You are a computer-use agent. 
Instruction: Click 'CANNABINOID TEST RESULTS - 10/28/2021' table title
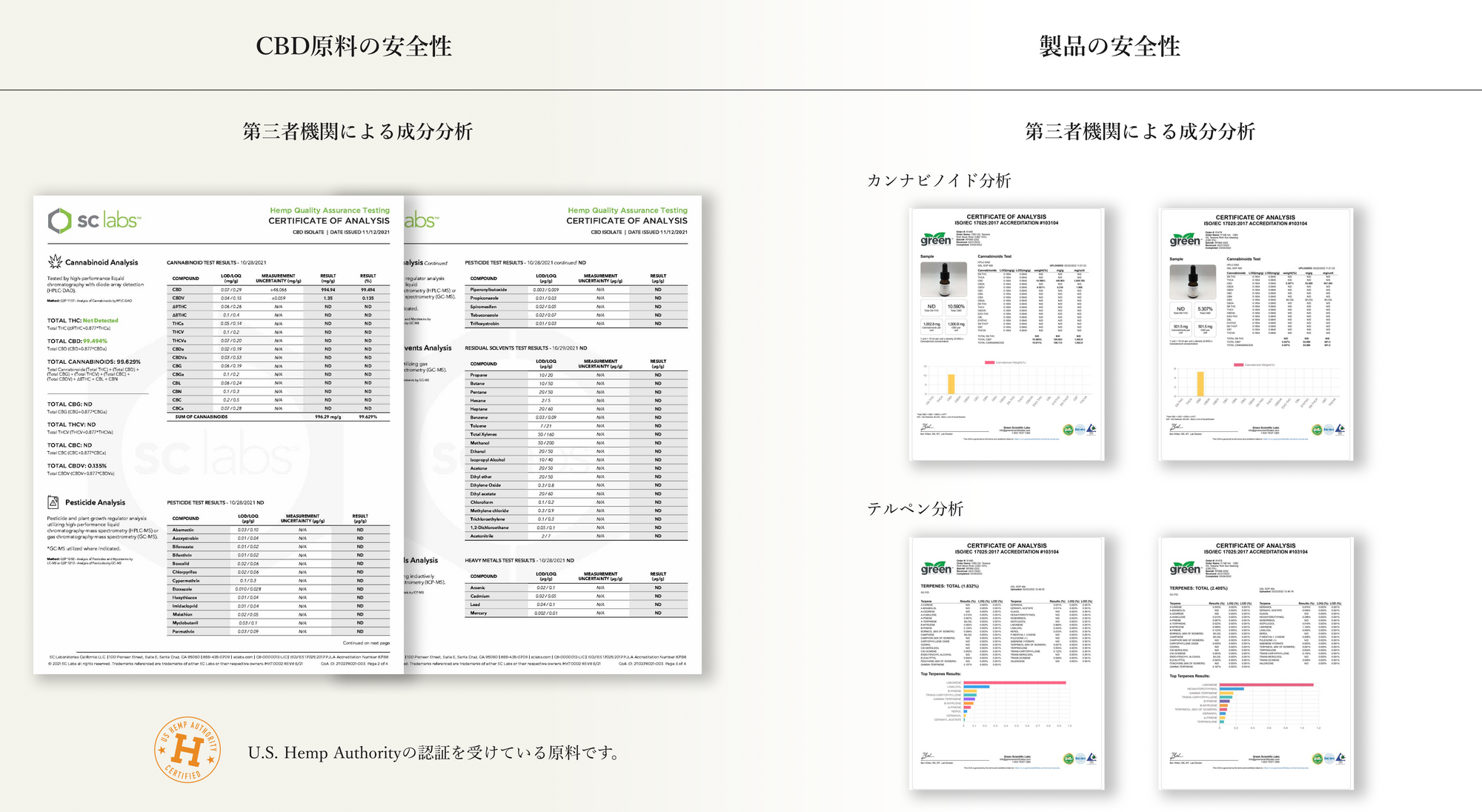(216, 262)
